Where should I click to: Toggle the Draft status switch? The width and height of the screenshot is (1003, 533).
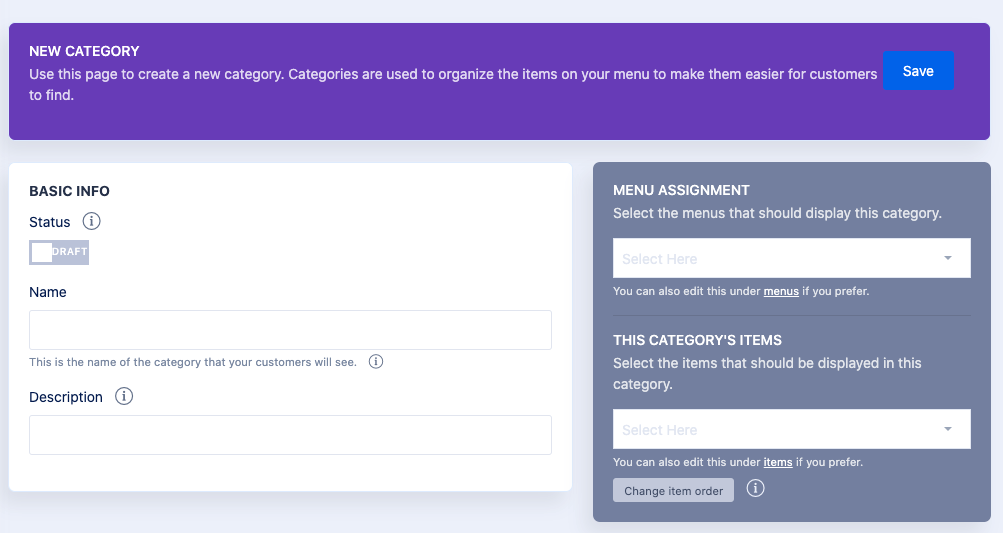(x=59, y=252)
